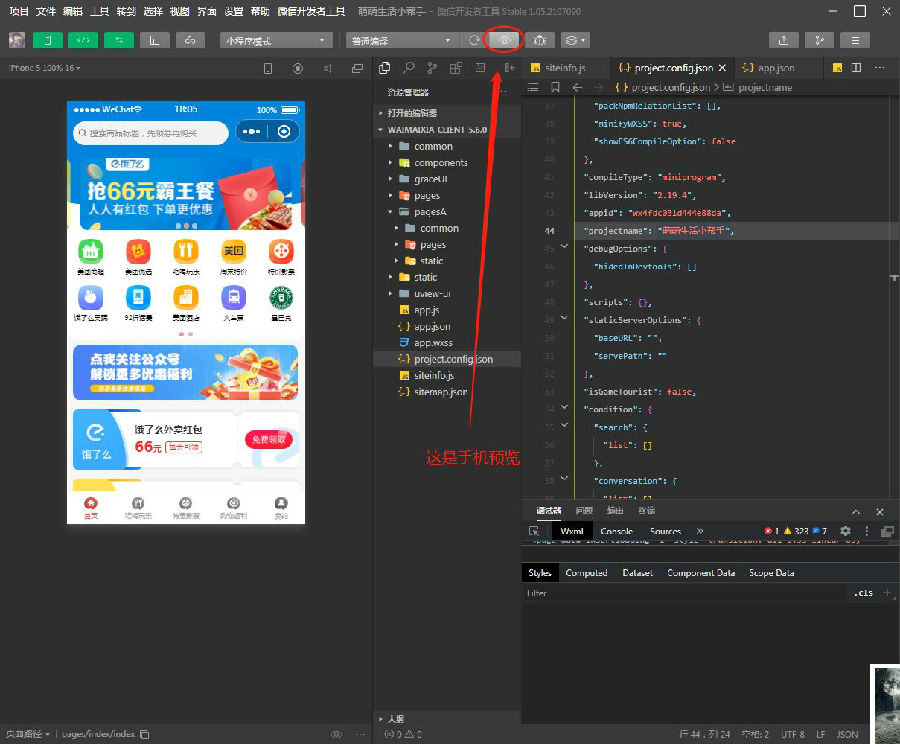This screenshot has width=900, height=744.
Task: Click the source control branch icon
Action: pyautogui.click(x=432, y=68)
